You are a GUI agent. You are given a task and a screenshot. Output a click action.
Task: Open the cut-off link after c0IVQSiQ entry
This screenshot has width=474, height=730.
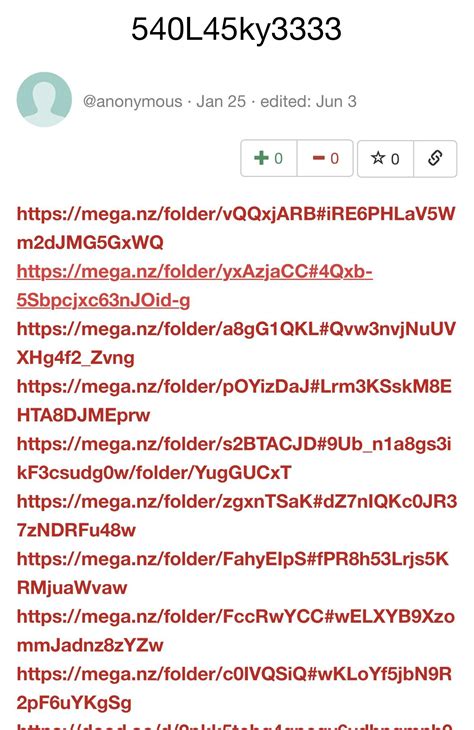pos(234,726)
